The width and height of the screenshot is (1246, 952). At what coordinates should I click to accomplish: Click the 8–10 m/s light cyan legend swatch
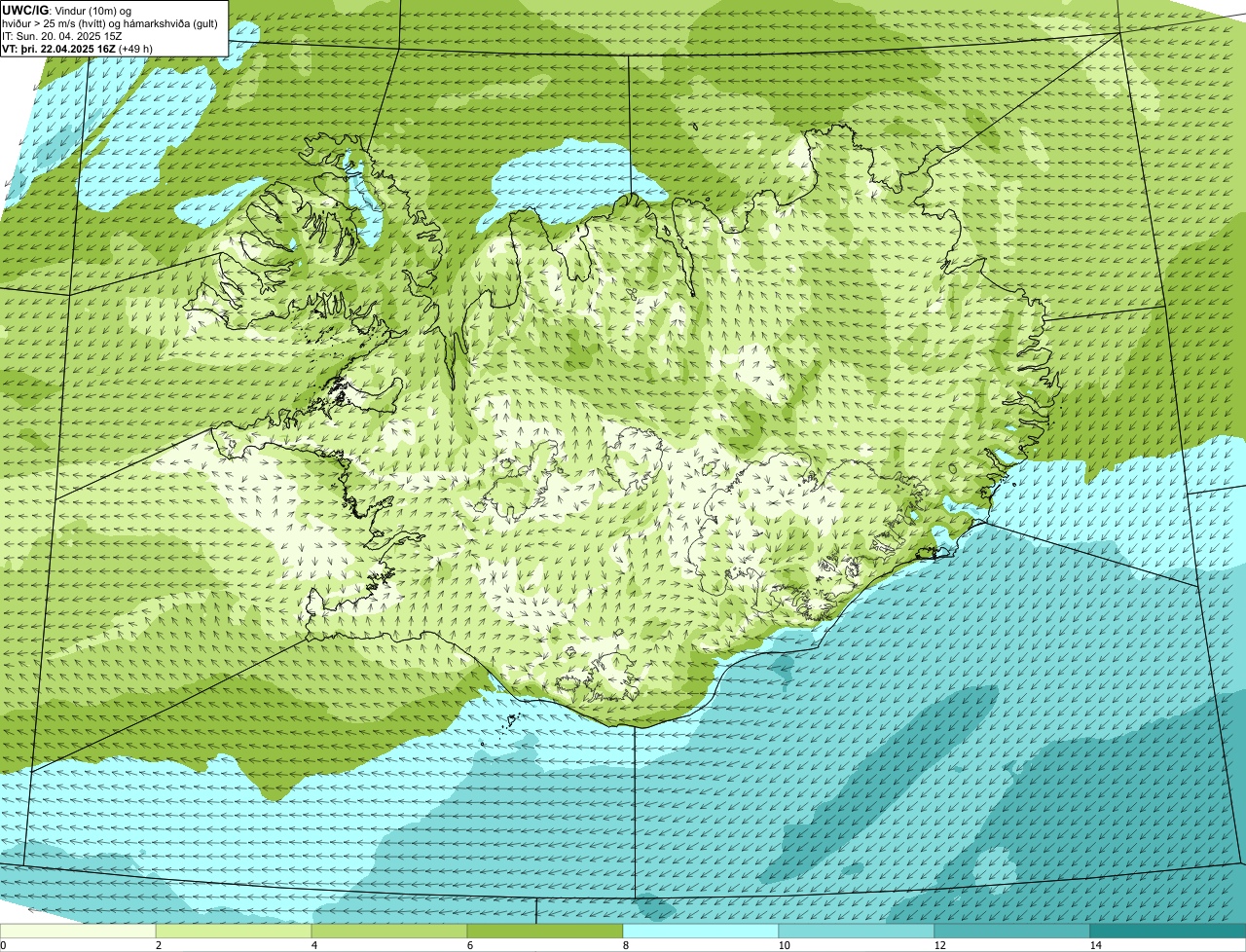(x=701, y=931)
